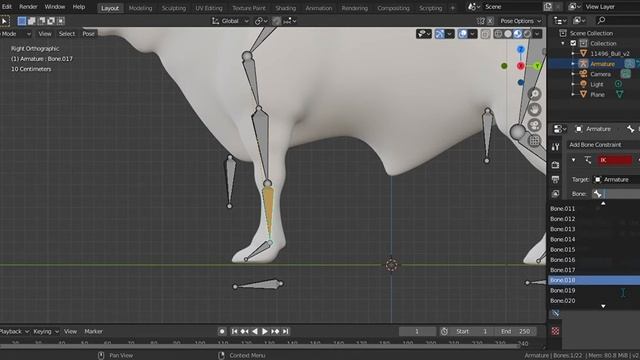Toggle X-ray display icon

tap(485, 34)
